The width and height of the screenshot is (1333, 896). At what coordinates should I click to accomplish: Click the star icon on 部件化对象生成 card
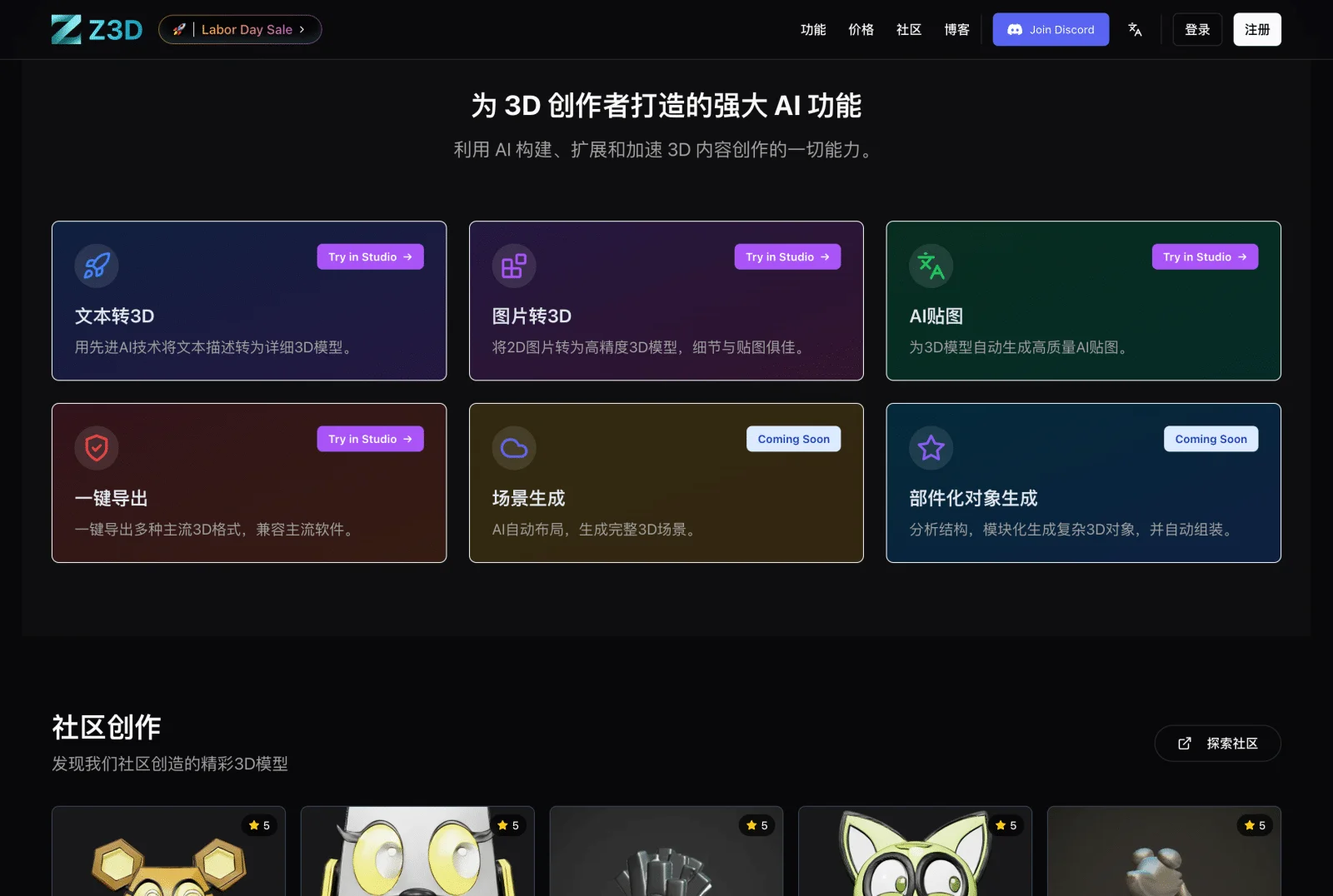931,448
